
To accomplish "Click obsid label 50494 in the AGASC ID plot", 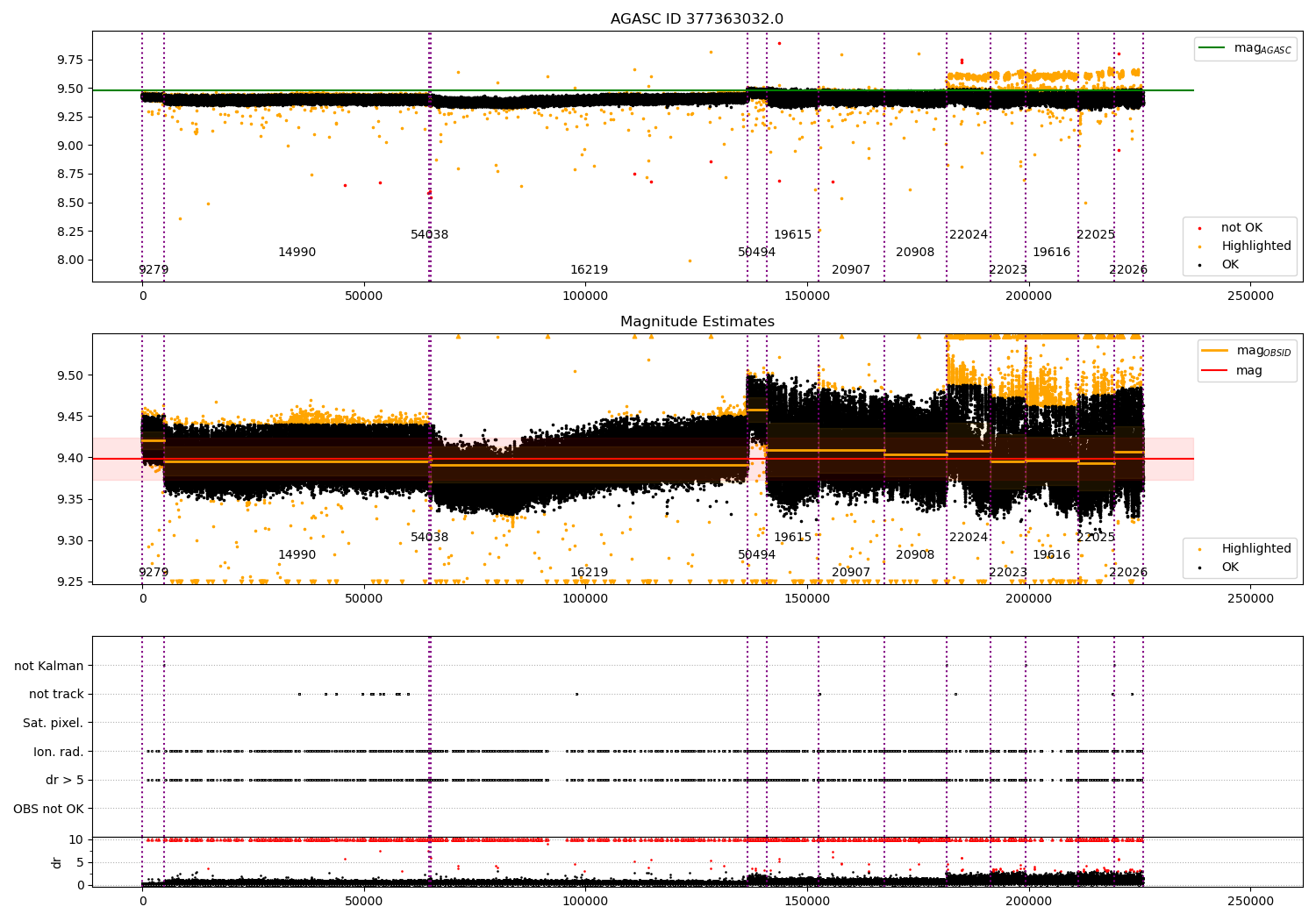I will coord(756,252).
